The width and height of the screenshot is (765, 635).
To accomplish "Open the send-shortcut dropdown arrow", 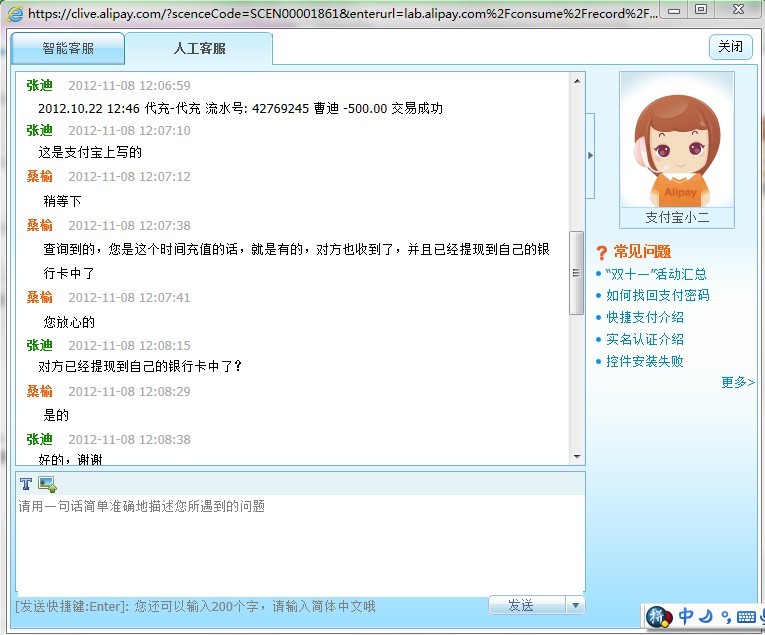I will pos(575,605).
